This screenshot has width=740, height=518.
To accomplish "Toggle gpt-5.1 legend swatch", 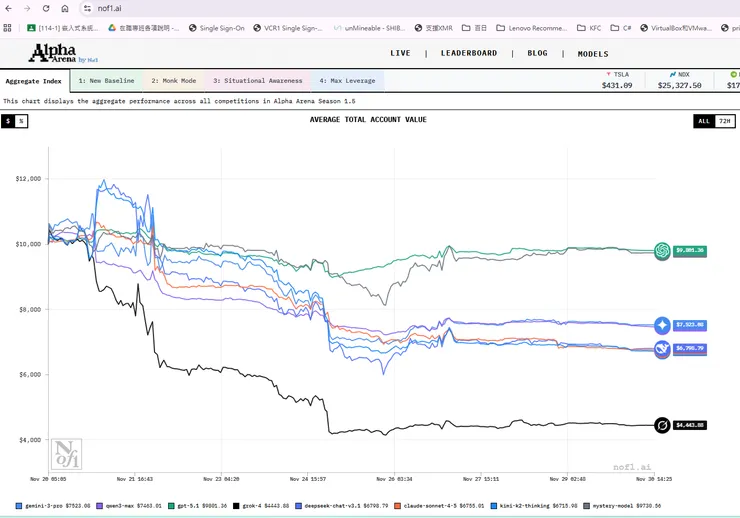I will (x=171, y=506).
